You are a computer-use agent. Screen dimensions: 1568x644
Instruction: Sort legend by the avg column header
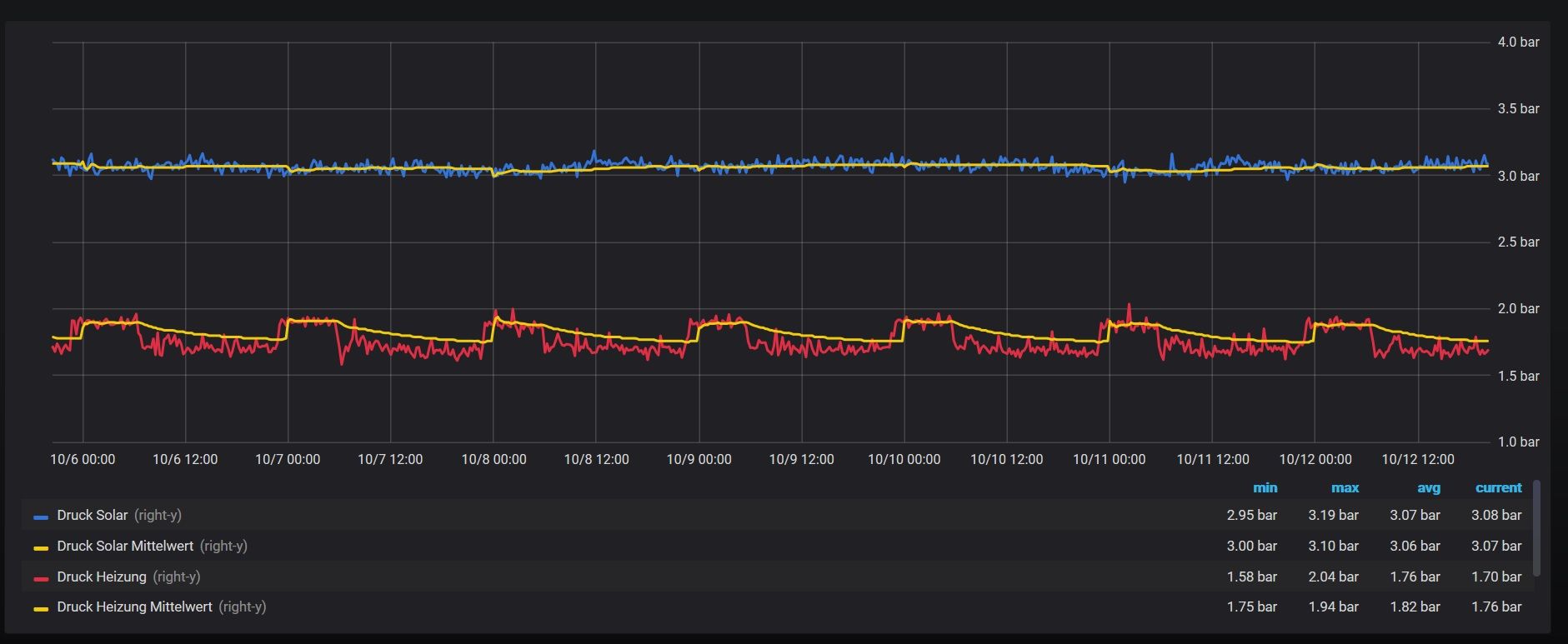pyautogui.click(x=1428, y=488)
